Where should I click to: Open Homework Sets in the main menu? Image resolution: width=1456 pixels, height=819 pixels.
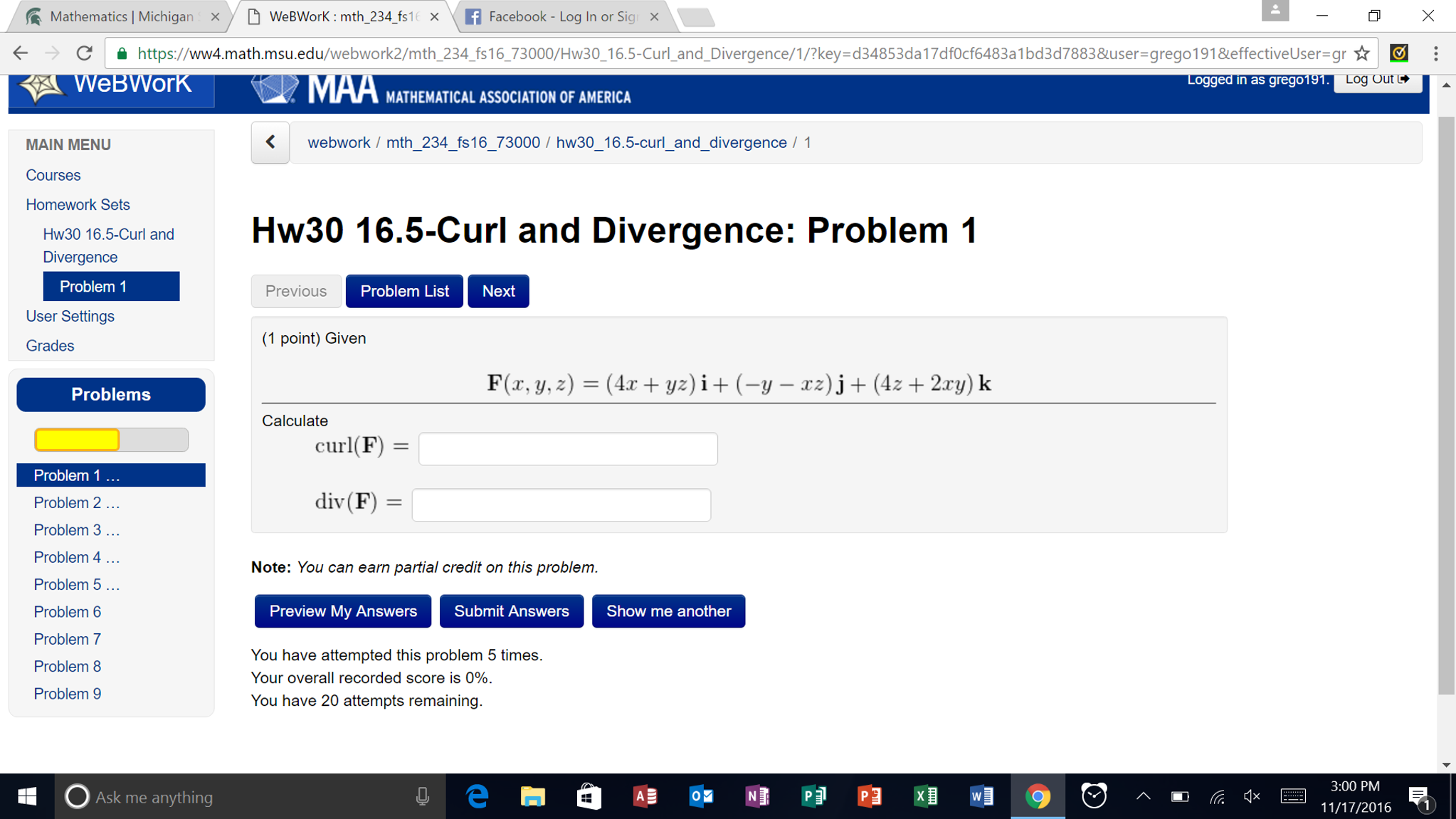pyautogui.click(x=78, y=205)
